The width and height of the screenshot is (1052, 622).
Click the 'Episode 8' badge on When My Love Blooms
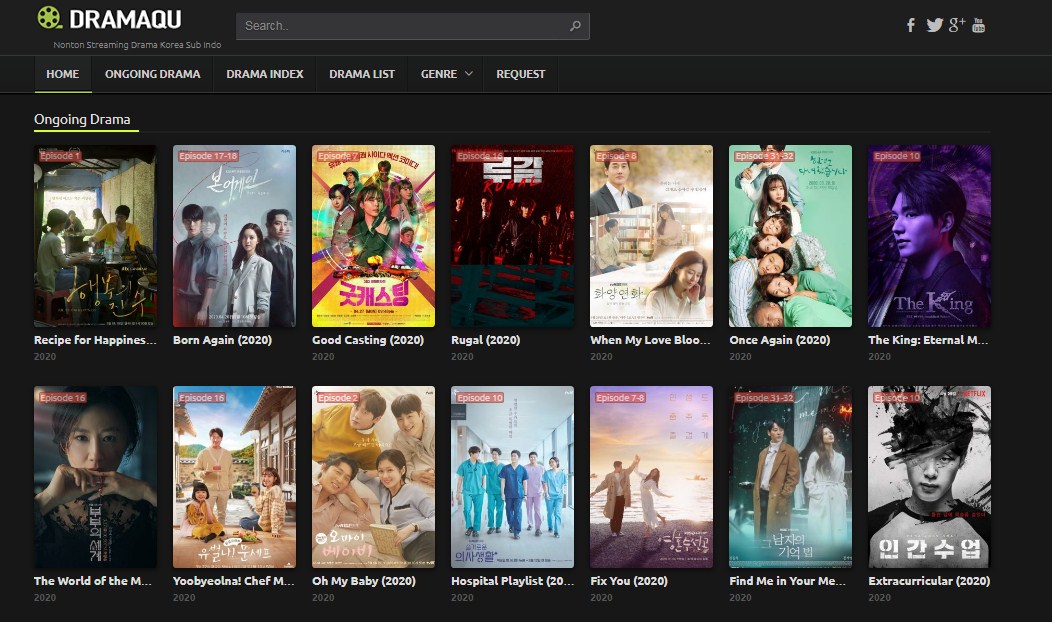point(616,156)
